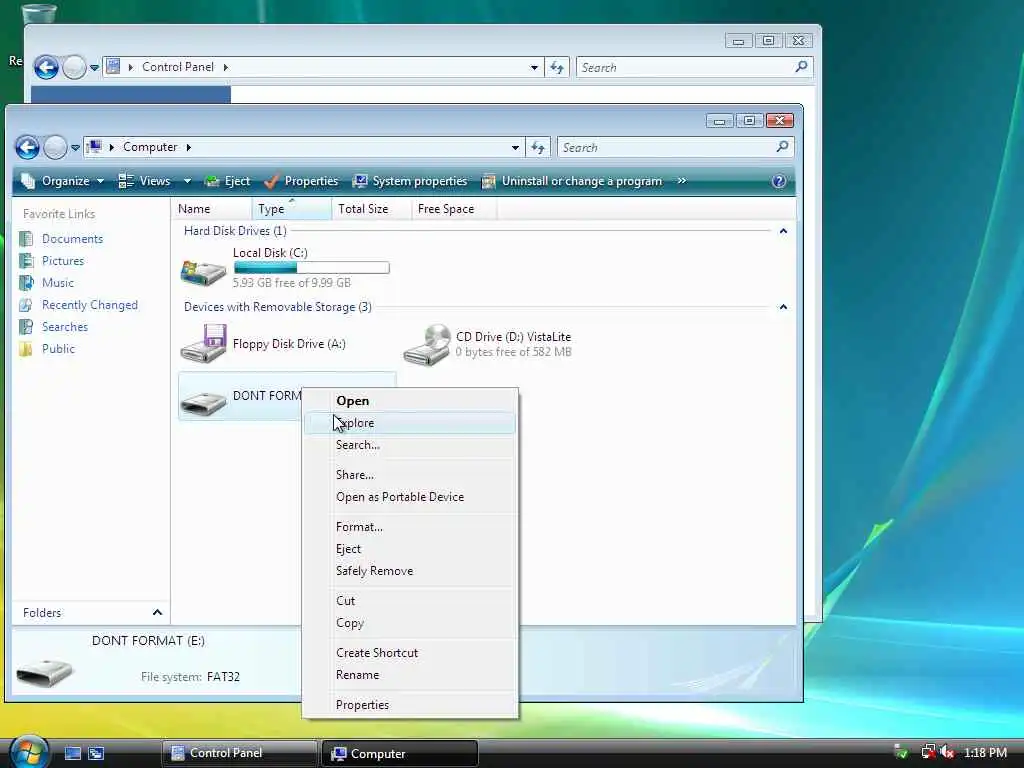This screenshot has width=1024, height=768.
Task: Sort by the Total Size column header
Action: (x=371, y=209)
